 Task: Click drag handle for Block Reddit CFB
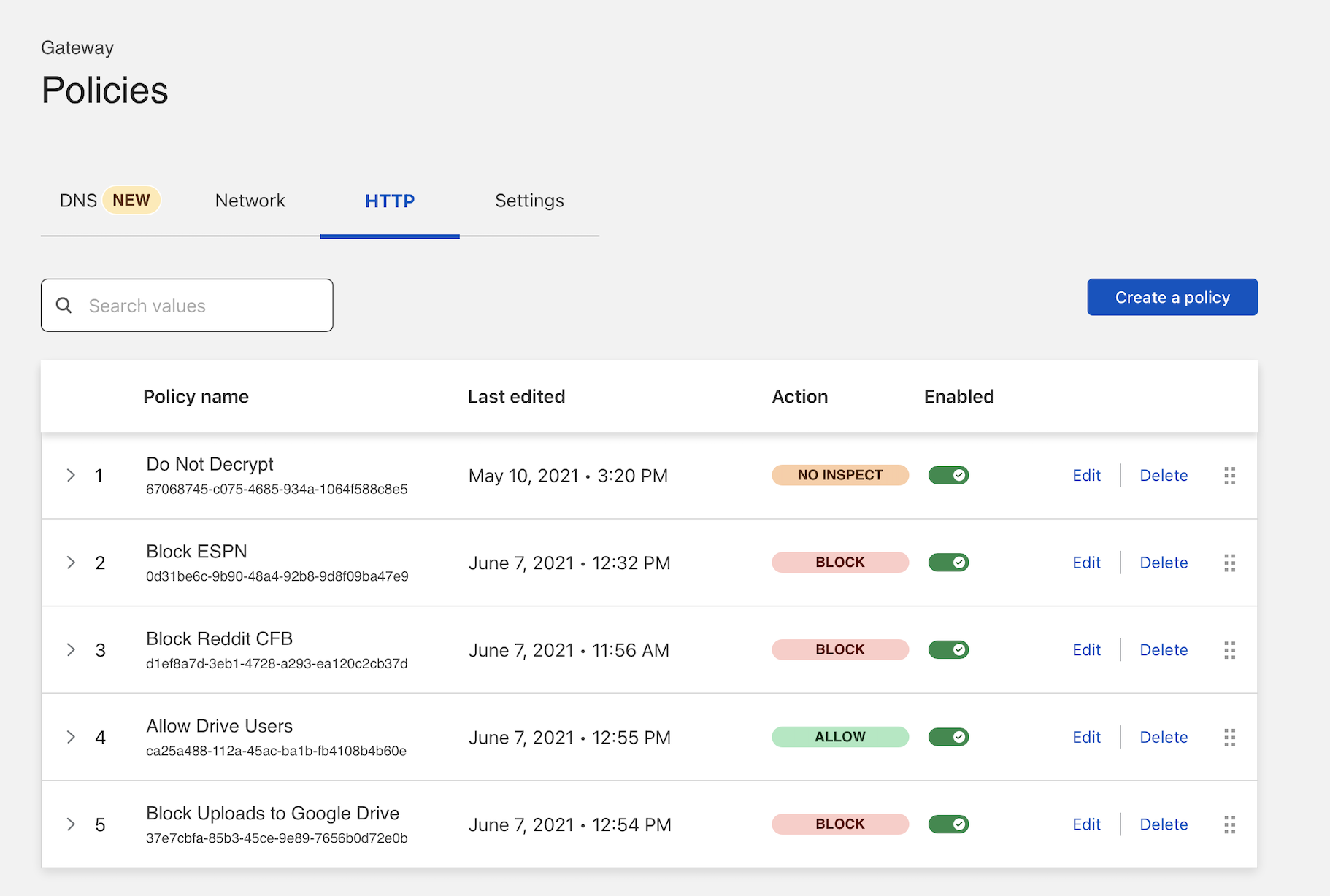point(1229,650)
